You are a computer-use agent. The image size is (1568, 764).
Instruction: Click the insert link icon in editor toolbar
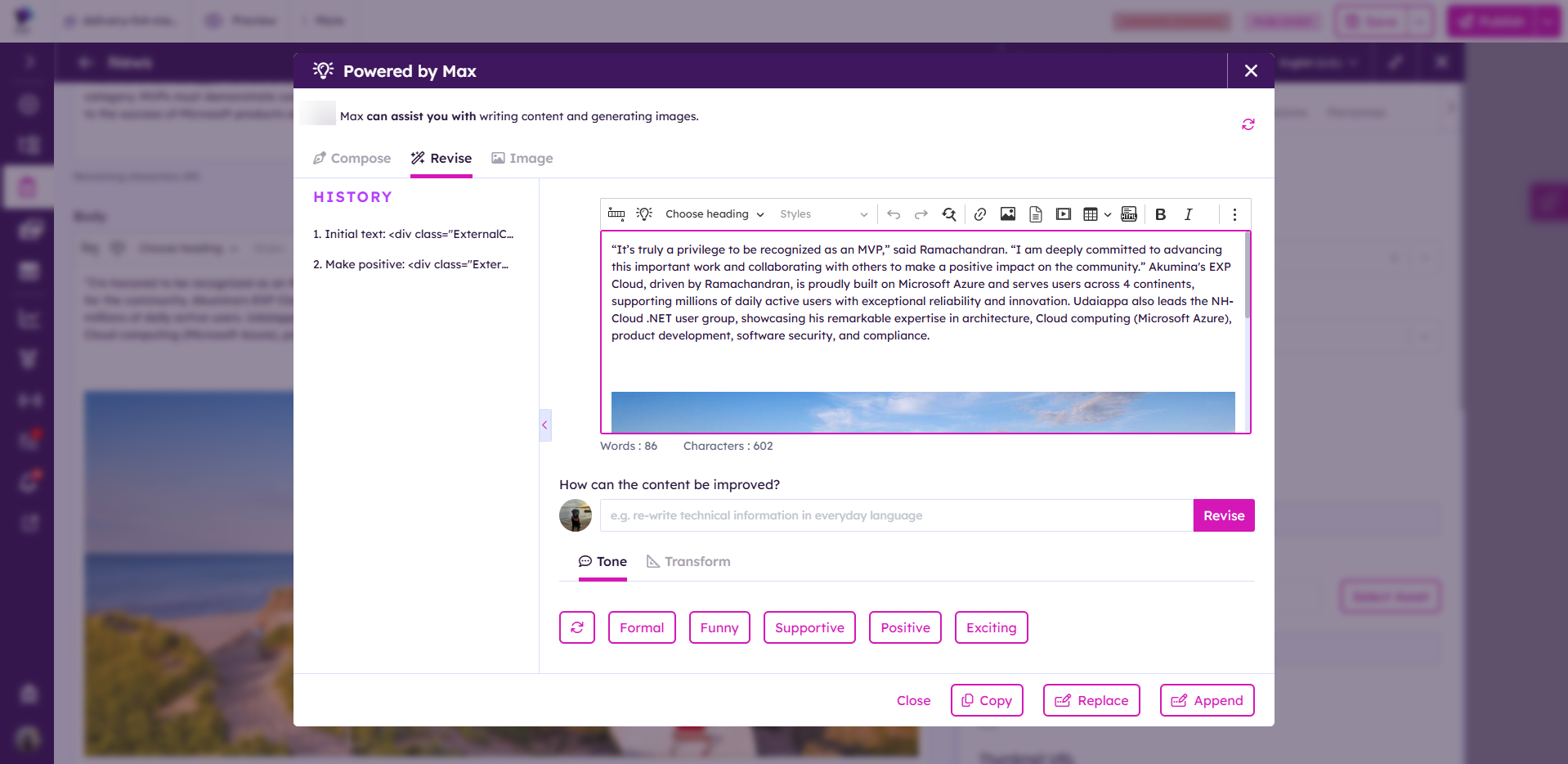click(x=979, y=214)
